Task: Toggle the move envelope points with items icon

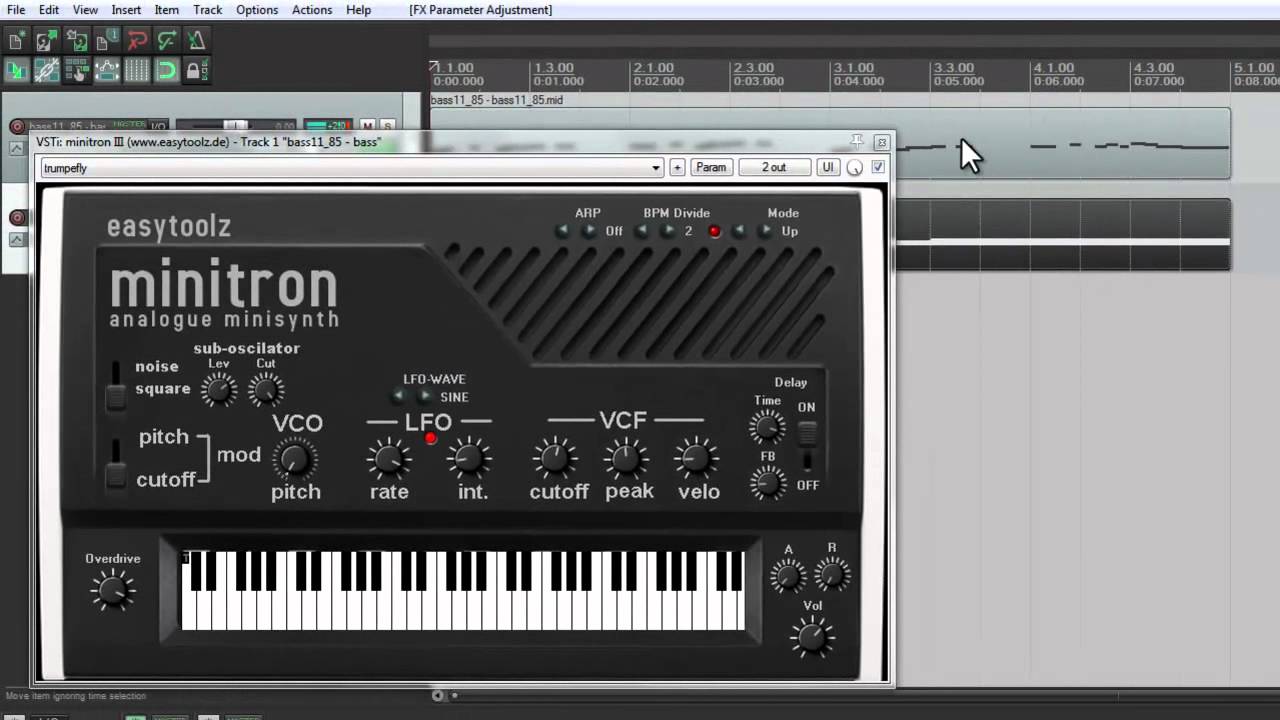Action: pos(106,71)
